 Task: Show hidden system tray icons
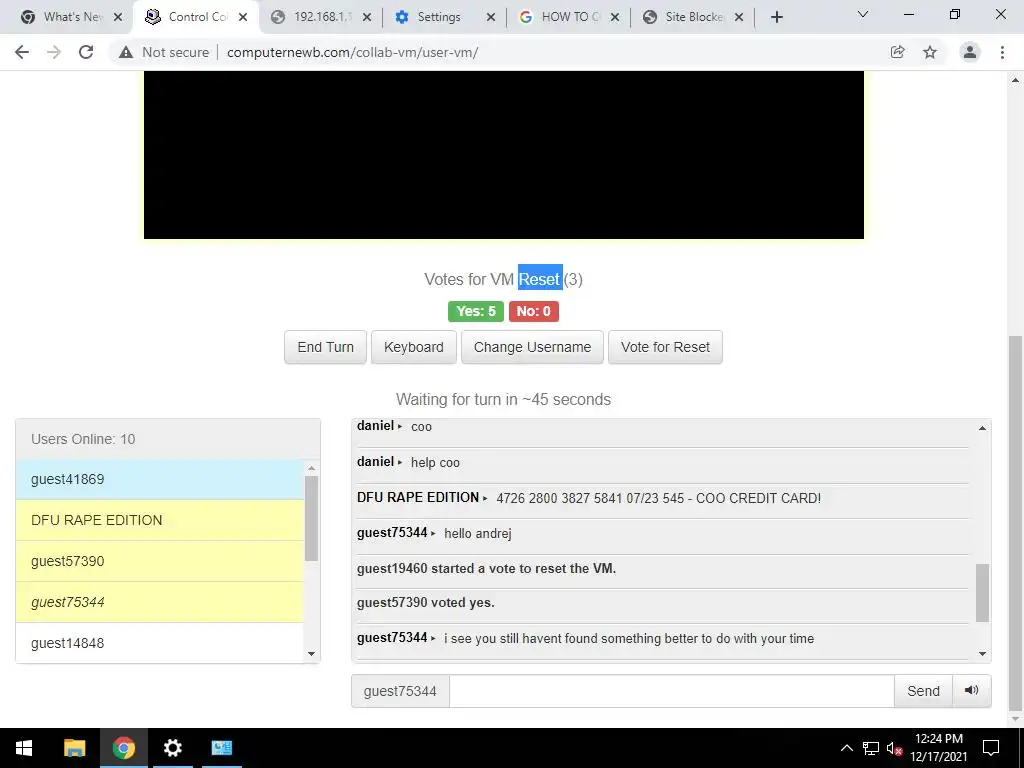pos(846,748)
